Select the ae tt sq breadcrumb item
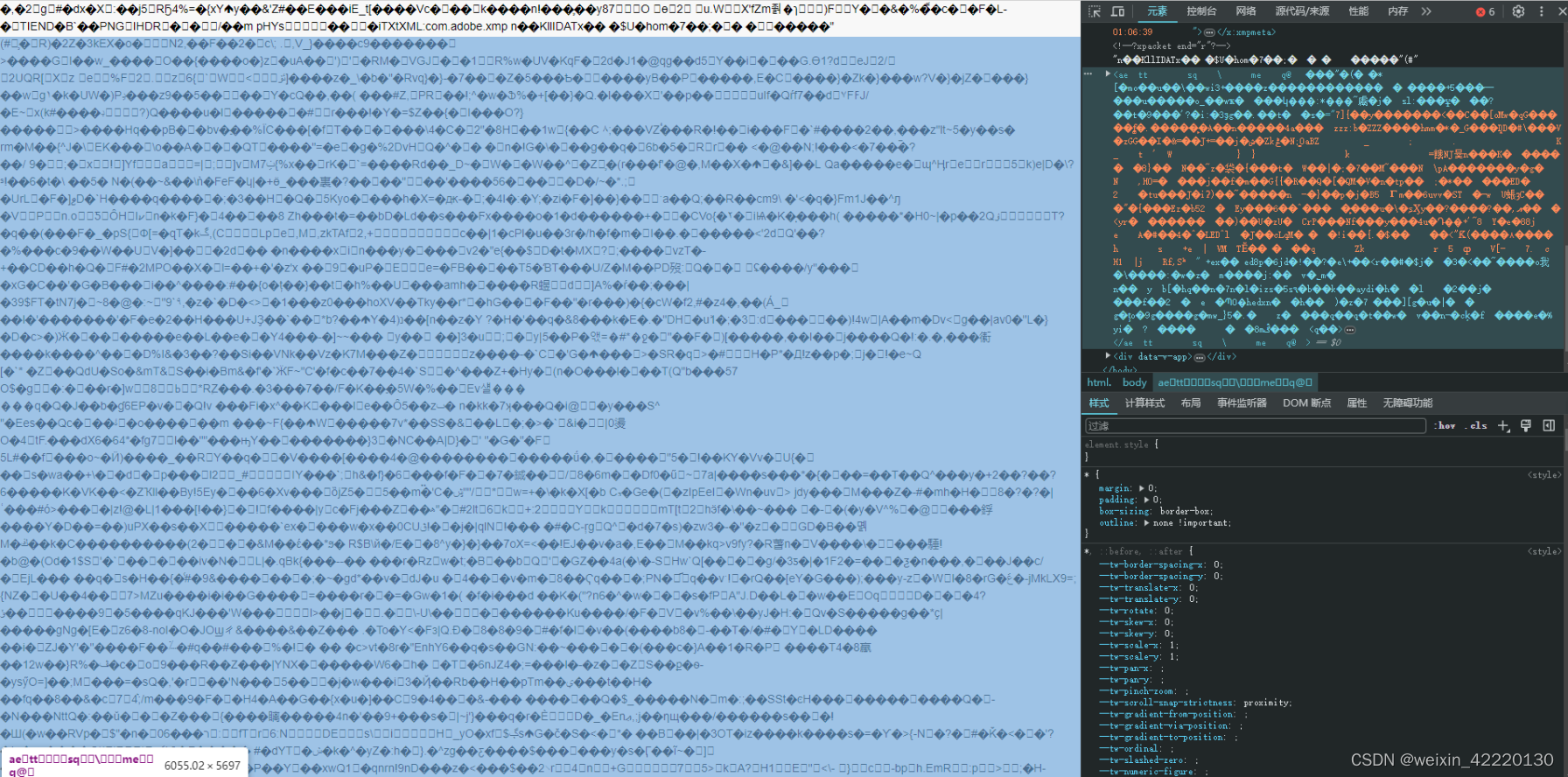The image size is (1568, 777). pos(1235,382)
